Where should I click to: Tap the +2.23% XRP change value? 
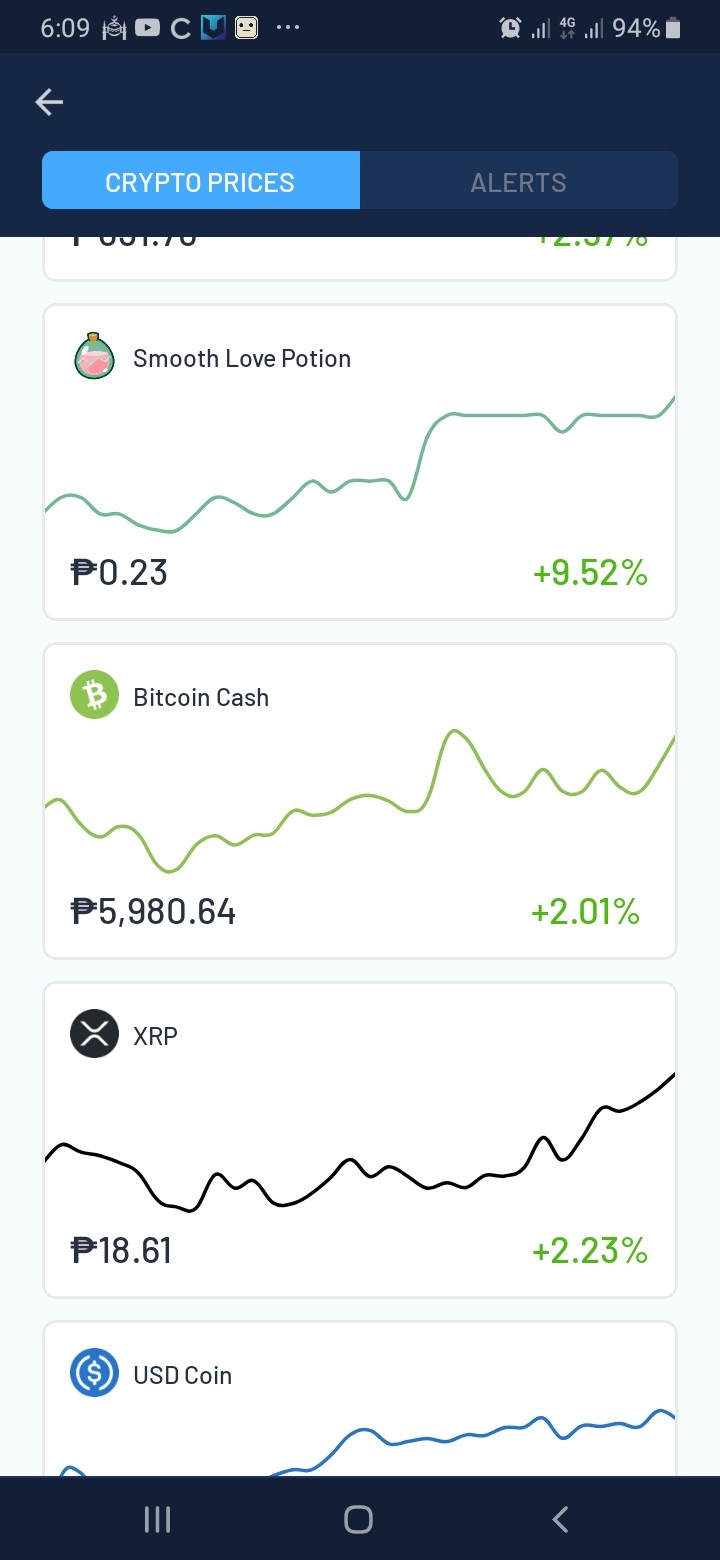pyautogui.click(x=590, y=1251)
